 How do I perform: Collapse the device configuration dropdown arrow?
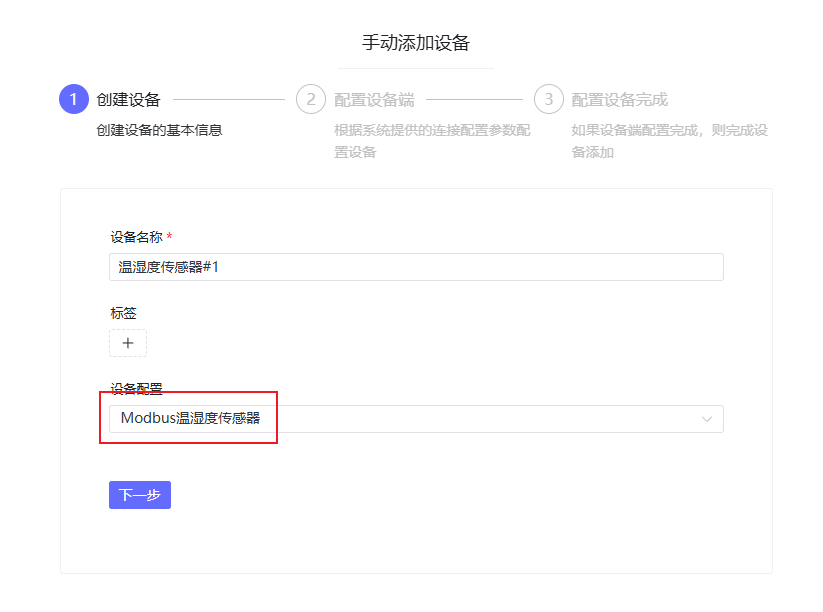[x=708, y=419]
